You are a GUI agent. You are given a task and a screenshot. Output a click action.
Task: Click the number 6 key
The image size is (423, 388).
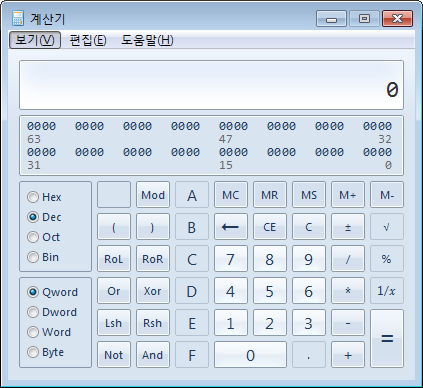309,291
